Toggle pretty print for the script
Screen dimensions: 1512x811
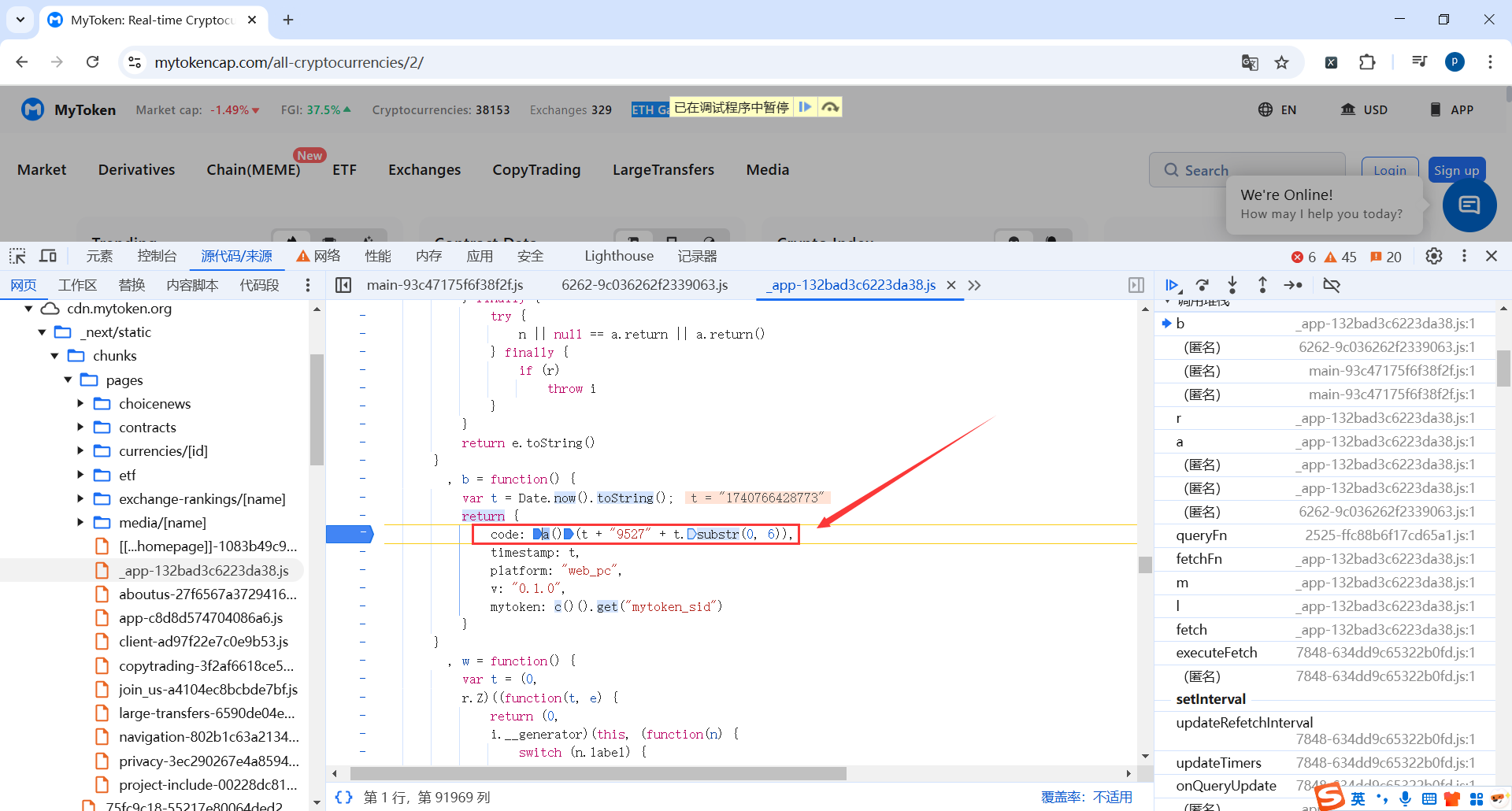click(x=343, y=797)
